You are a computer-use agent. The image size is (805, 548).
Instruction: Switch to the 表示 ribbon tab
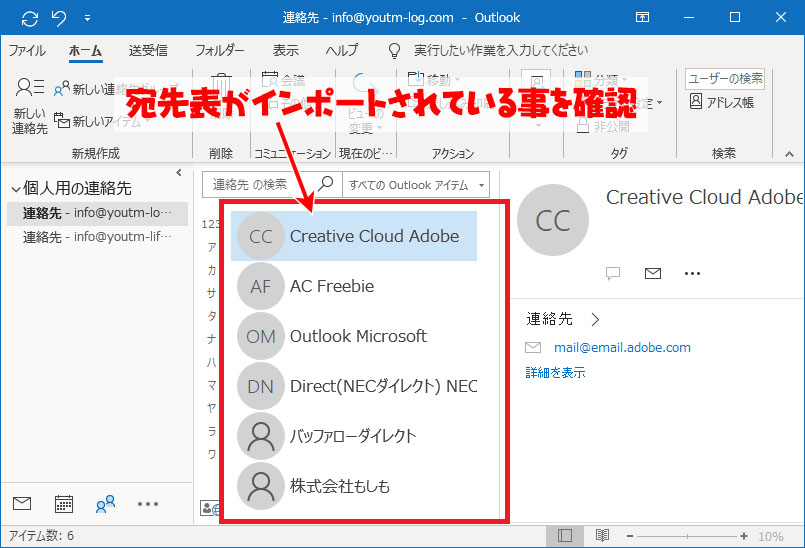tap(285, 50)
